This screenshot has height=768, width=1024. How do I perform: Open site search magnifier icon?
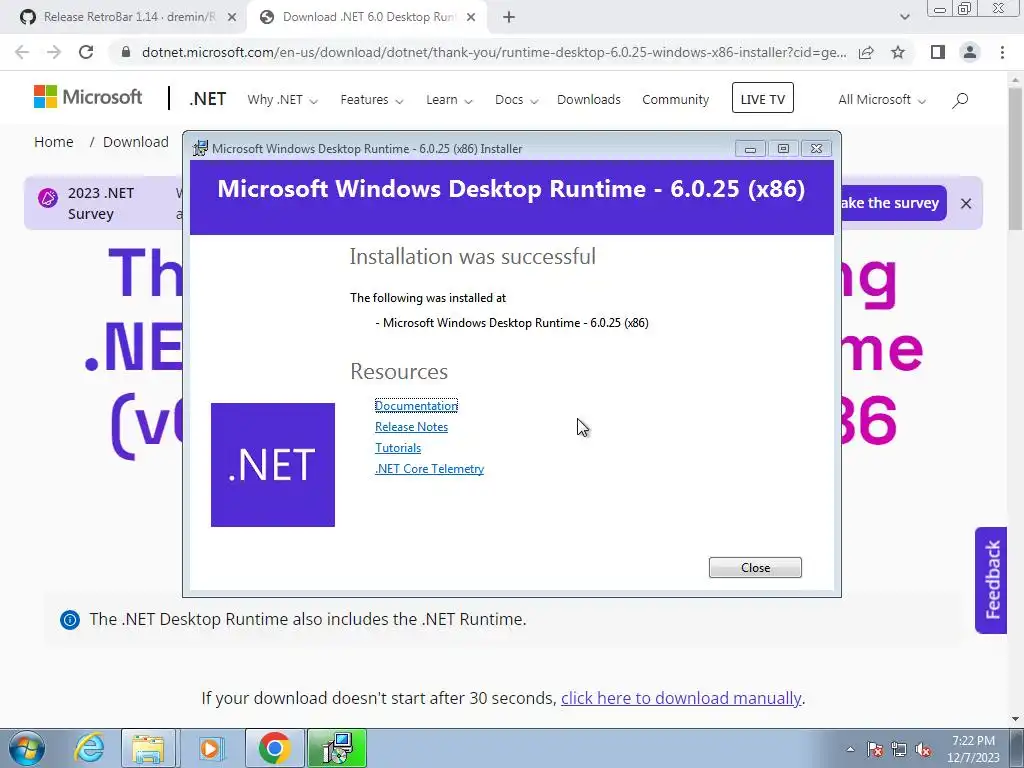click(x=959, y=100)
